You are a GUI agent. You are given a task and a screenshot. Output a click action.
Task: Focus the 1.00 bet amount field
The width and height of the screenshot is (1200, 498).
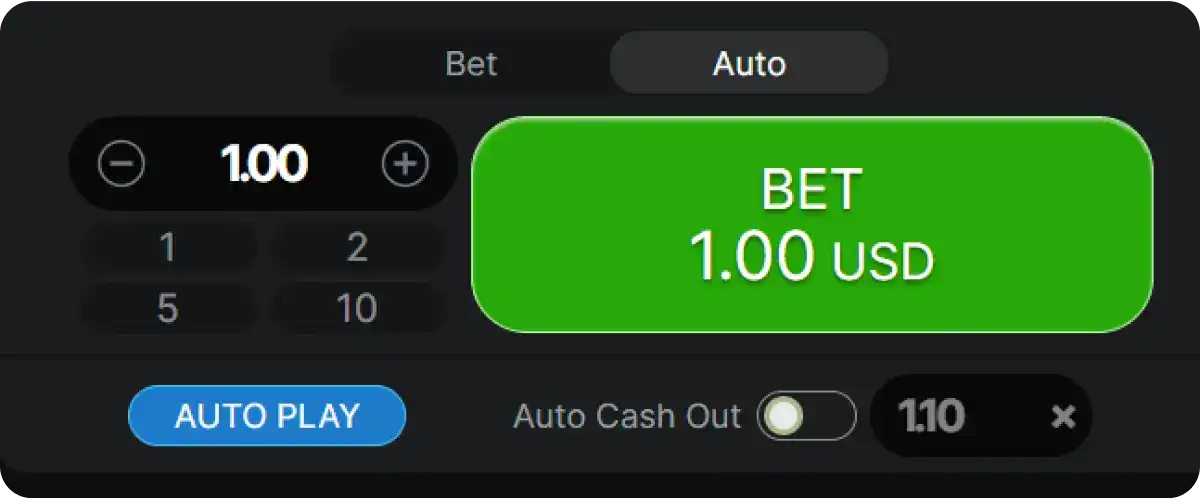click(264, 165)
